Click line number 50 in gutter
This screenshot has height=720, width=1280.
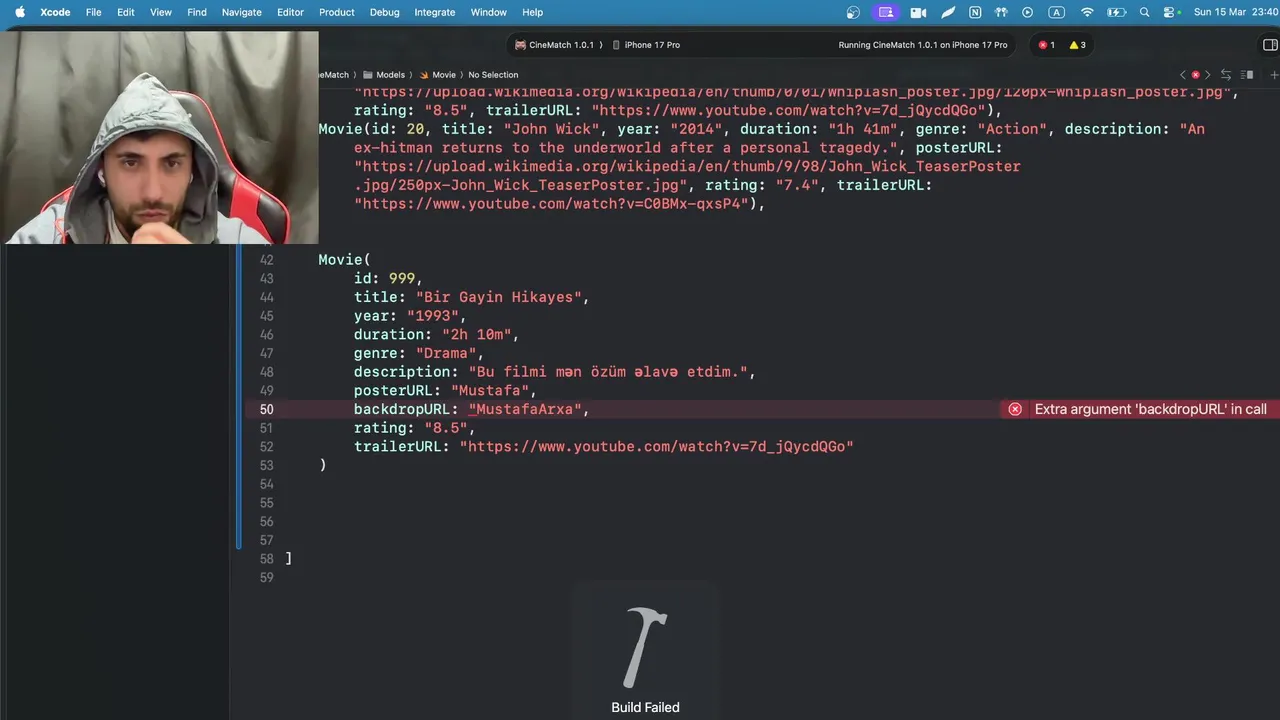(266, 409)
